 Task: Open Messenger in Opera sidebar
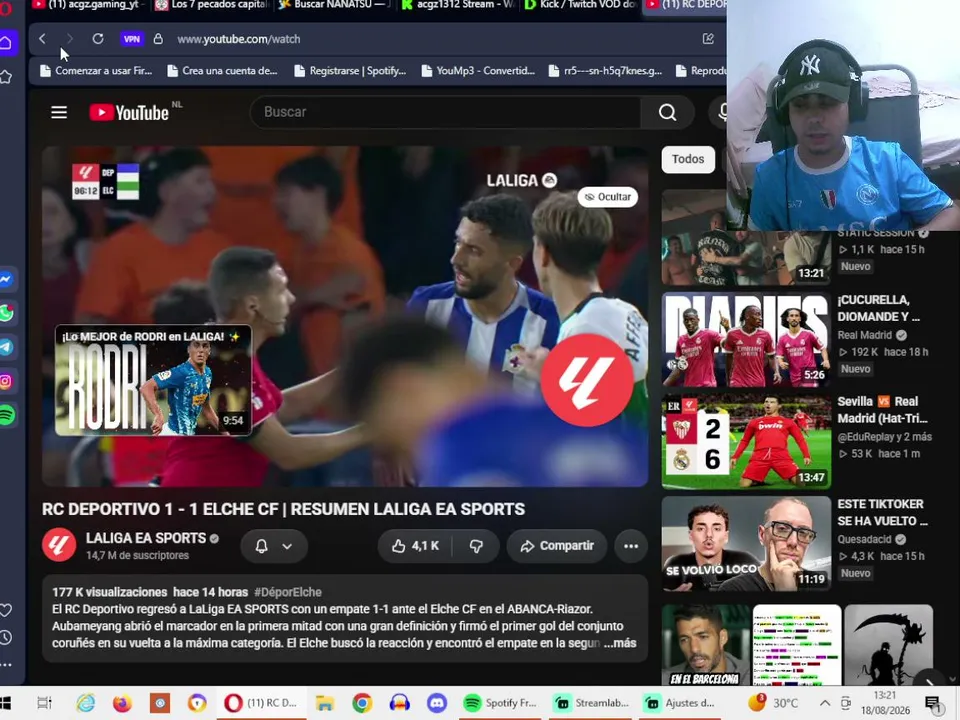click(6, 279)
